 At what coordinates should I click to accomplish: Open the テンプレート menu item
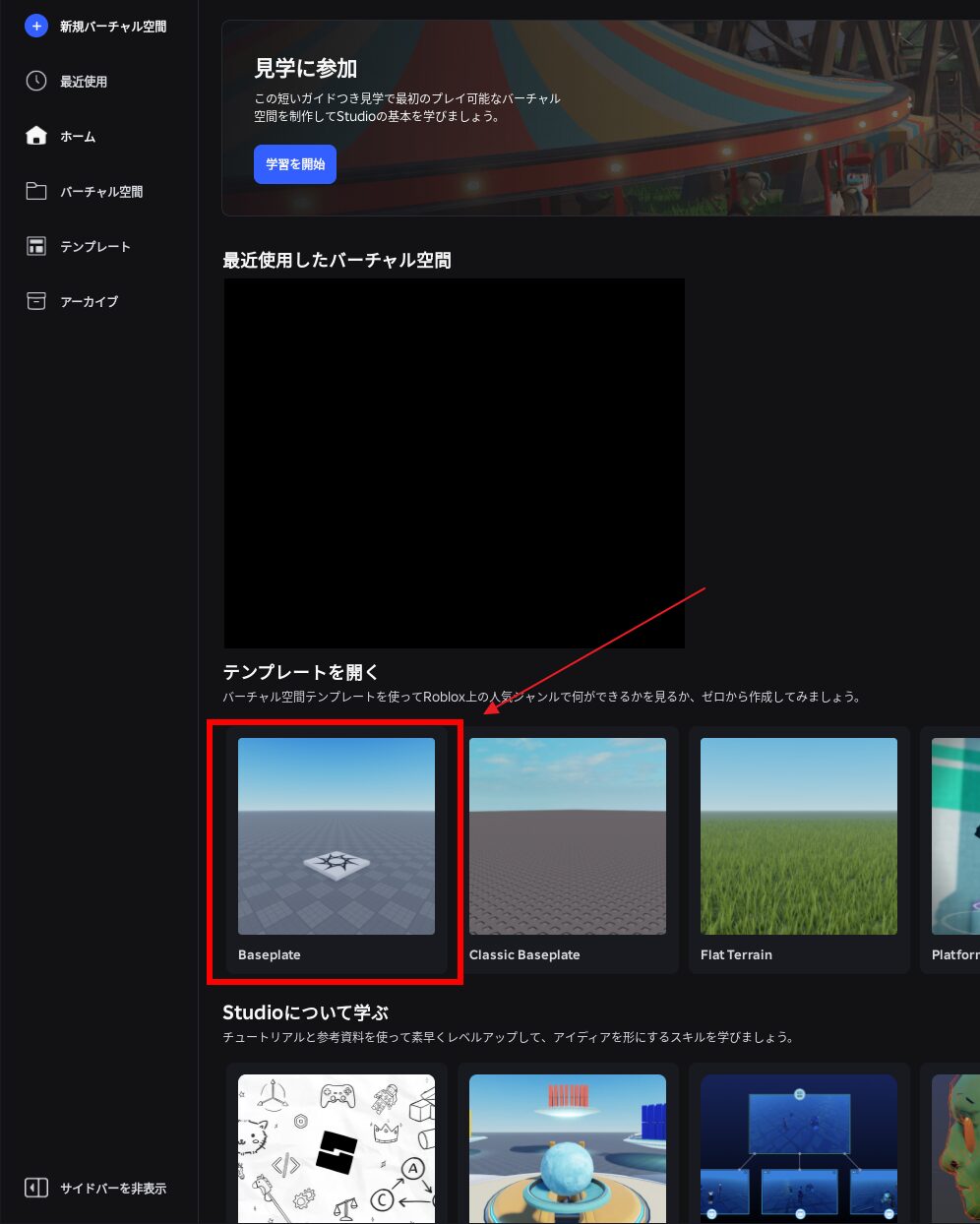94,247
